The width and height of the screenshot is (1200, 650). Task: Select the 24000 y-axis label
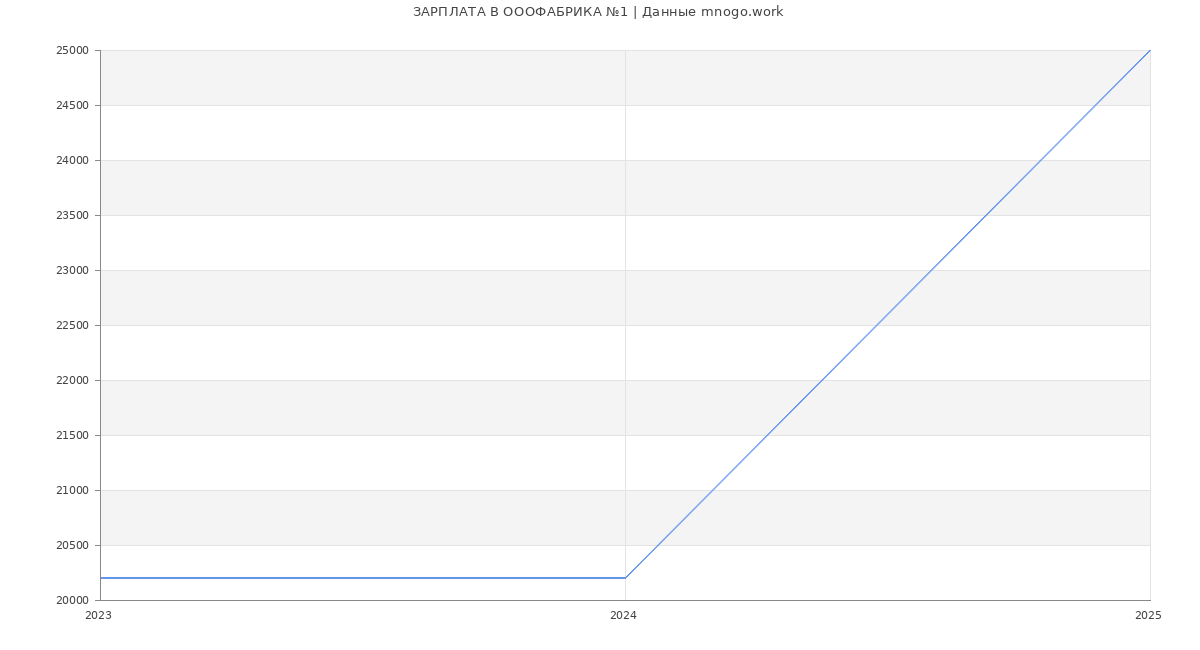(x=73, y=161)
